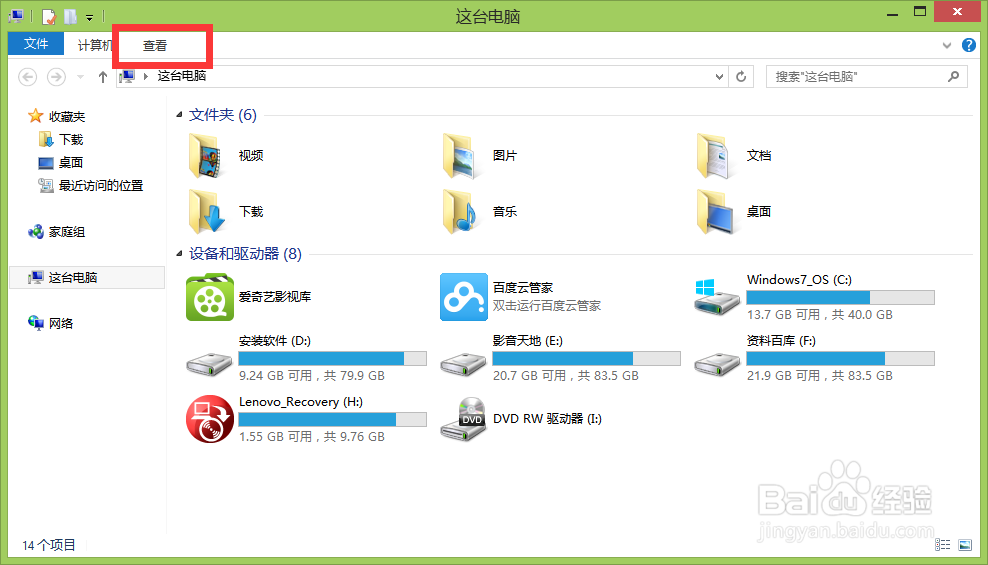Collapse the 设备和驱动器 (8) group
The height and width of the screenshot is (565, 988).
180,254
